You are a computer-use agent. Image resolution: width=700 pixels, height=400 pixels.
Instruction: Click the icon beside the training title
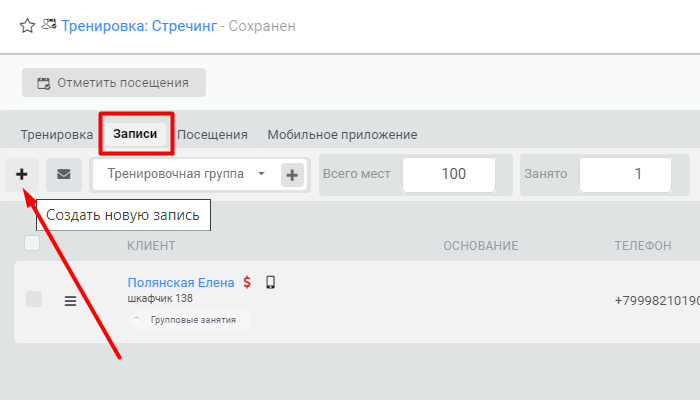pos(49,24)
